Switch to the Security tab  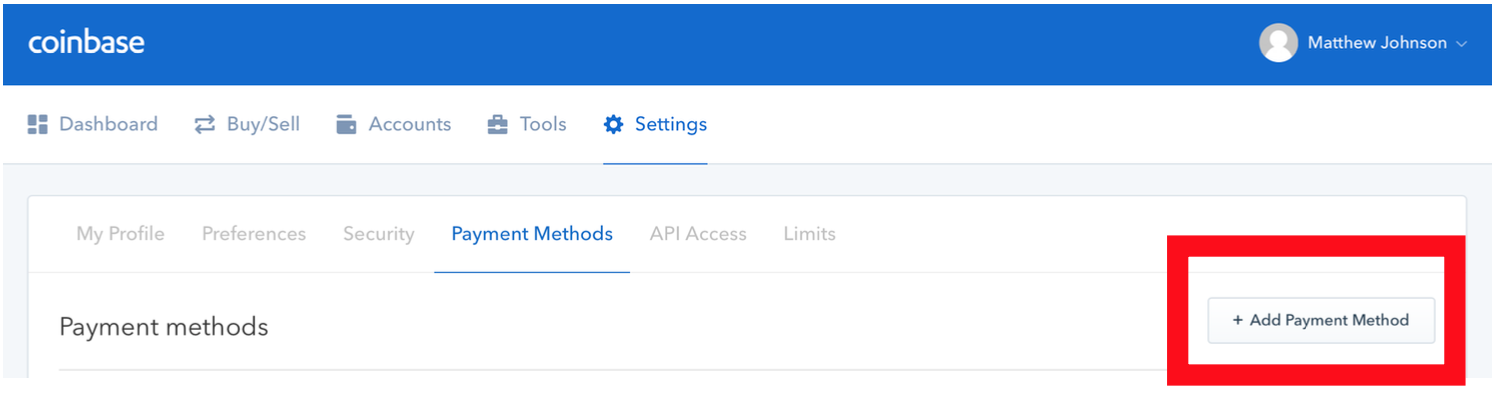click(x=379, y=234)
